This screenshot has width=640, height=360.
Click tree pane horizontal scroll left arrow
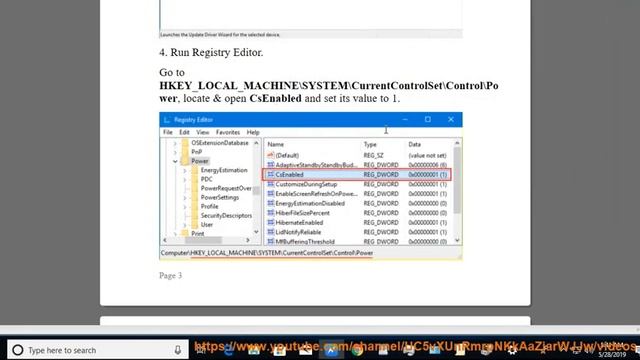pos(165,240)
